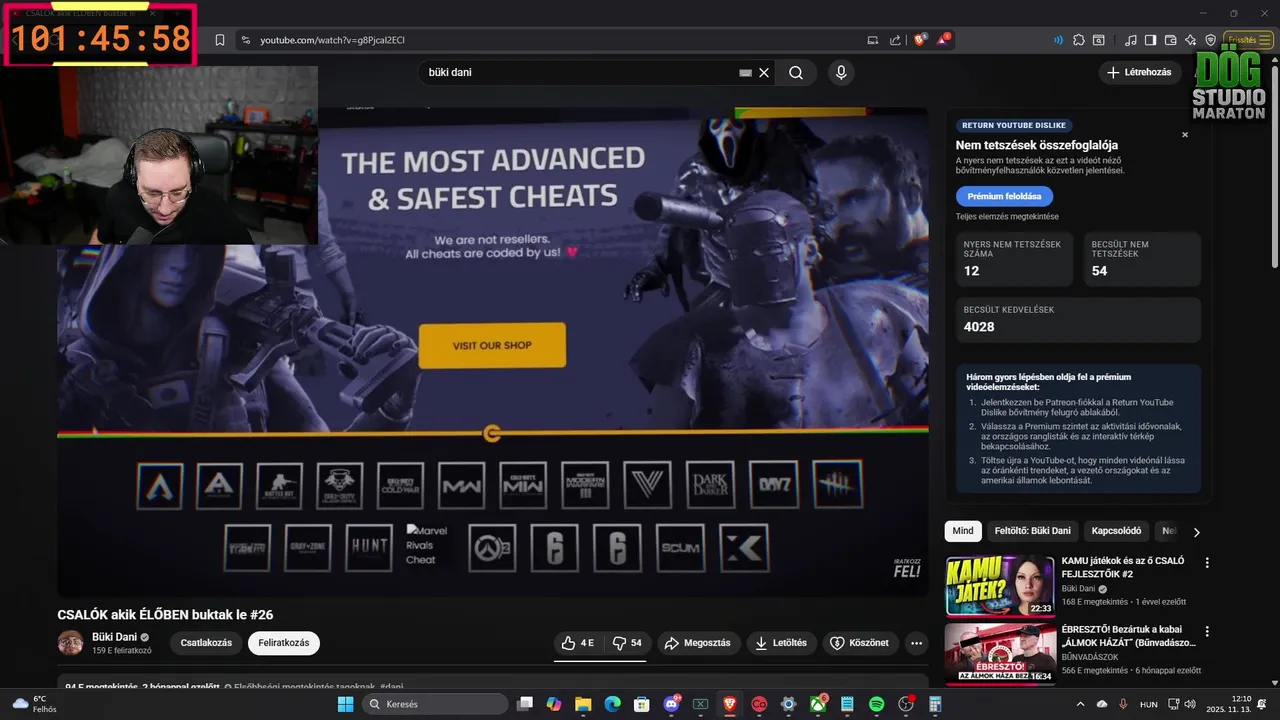Bookmark this page in address bar
The height and width of the screenshot is (720, 1280).
(220, 40)
